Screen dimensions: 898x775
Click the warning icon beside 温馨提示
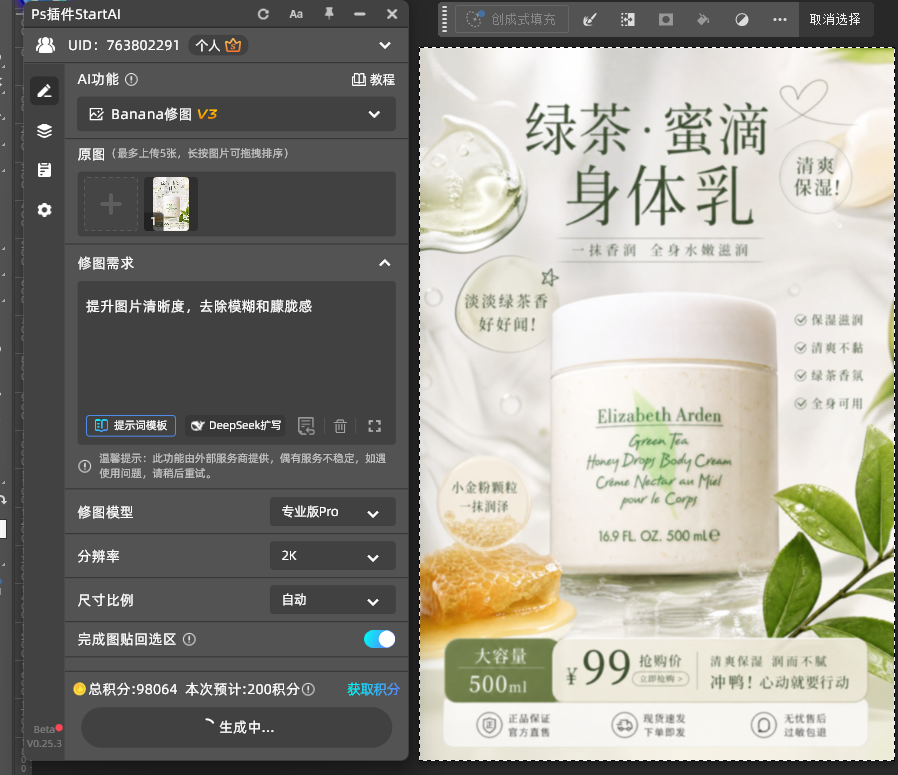click(85, 466)
